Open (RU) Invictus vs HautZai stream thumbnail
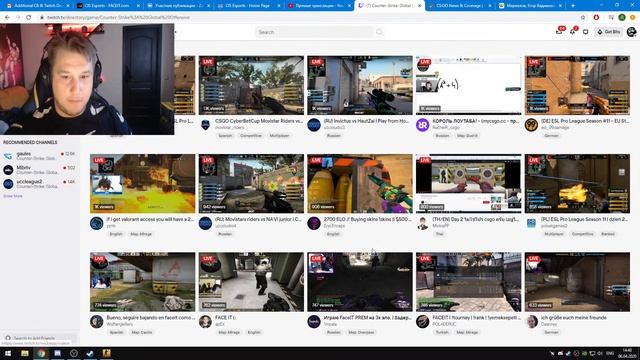This screenshot has height=360, width=640. [360, 85]
